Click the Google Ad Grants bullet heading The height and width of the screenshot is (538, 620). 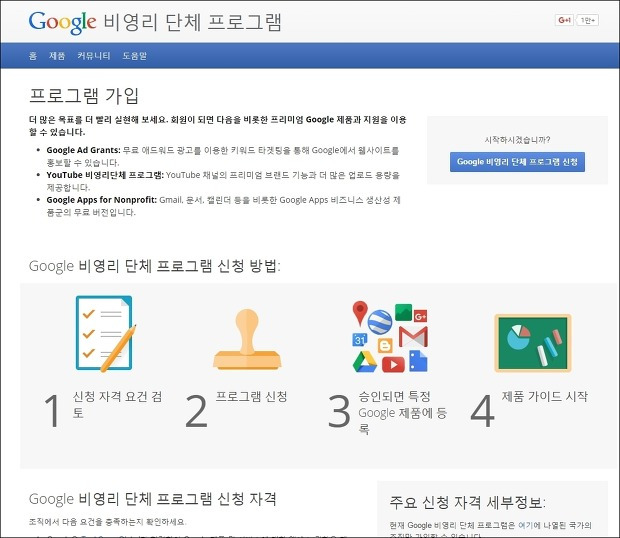tap(83, 150)
